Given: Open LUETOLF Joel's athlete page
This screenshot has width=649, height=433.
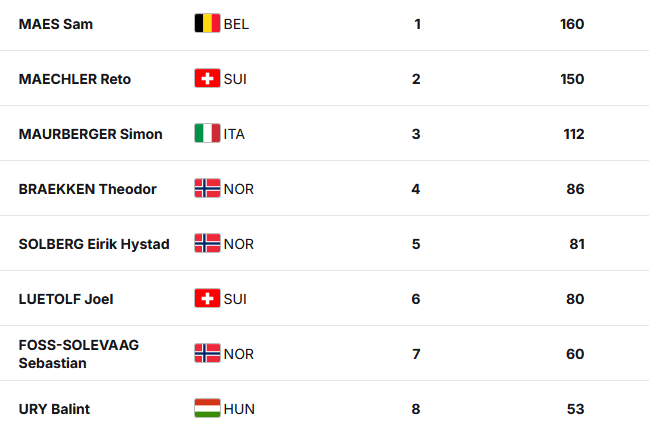Looking at the screenshot, I should [x=65, y=299].
